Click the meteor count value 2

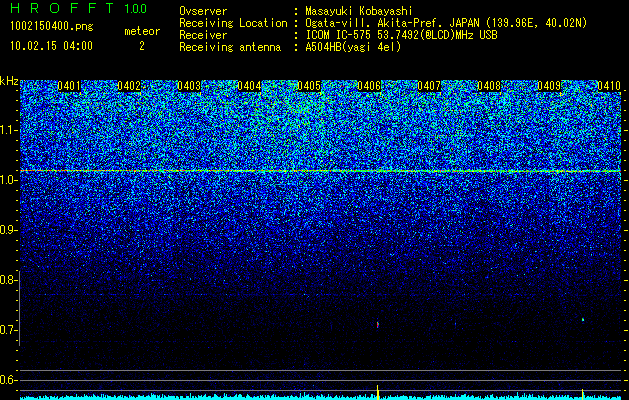[142, 46]
